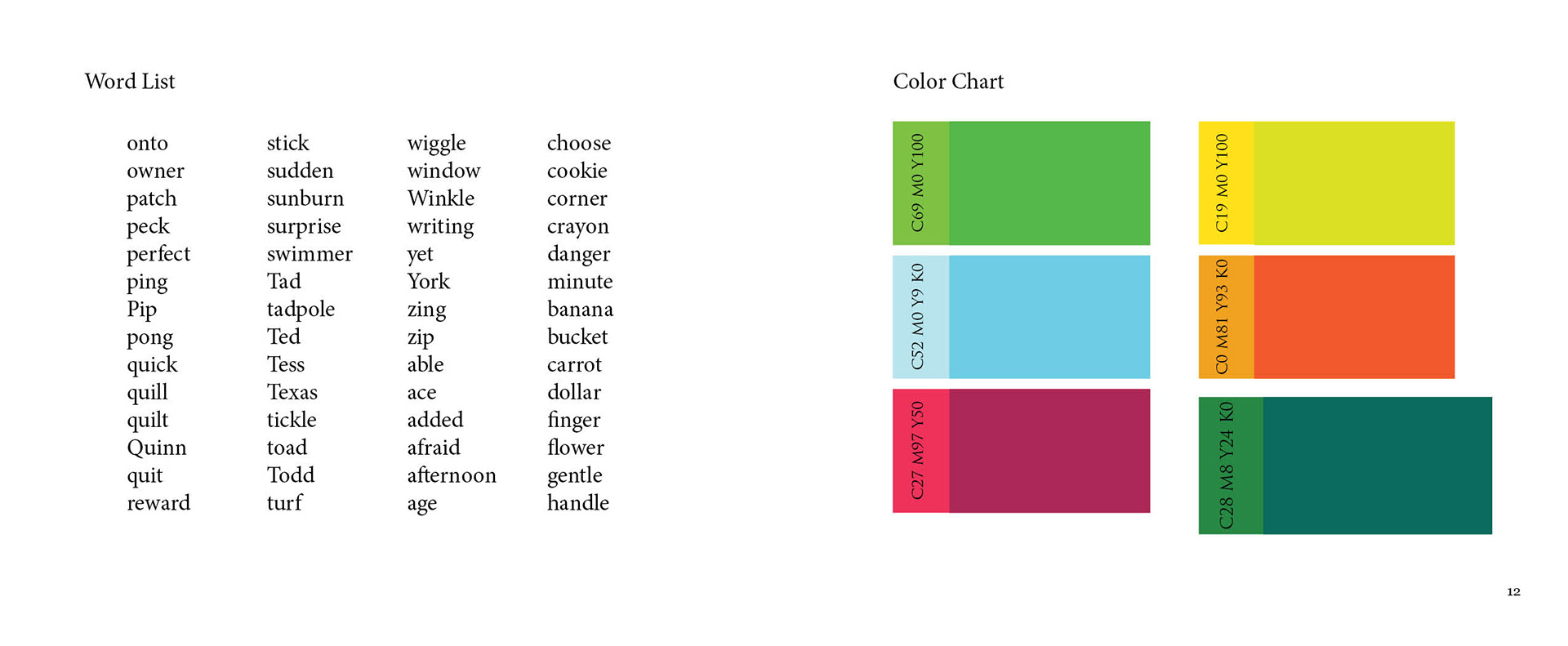Select the word 'Quinn'

157,448
